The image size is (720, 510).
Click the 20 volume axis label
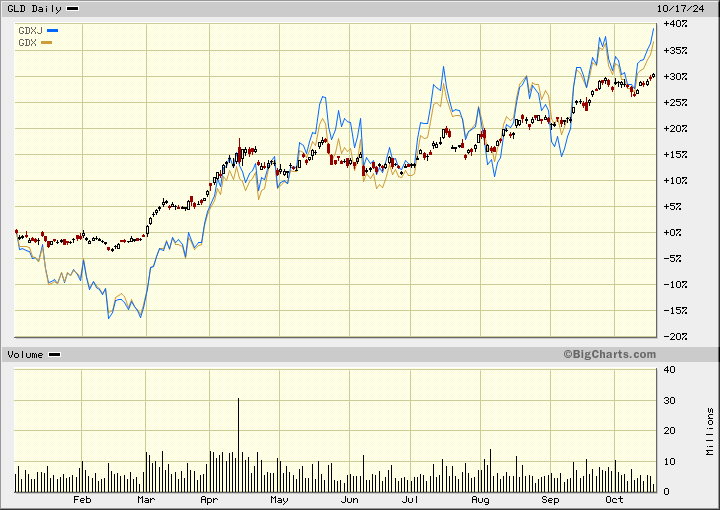(669, 431)
